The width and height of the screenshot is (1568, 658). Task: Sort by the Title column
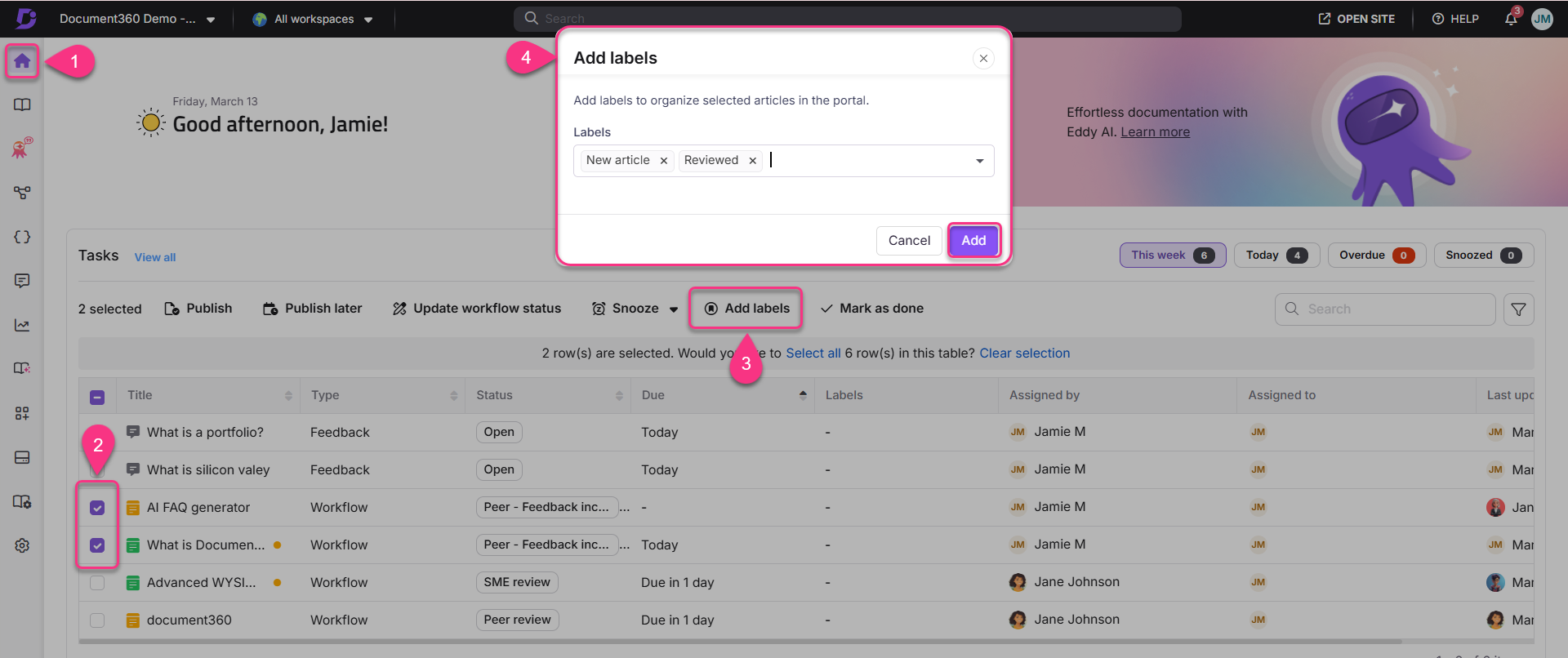(x=288, y=396)
